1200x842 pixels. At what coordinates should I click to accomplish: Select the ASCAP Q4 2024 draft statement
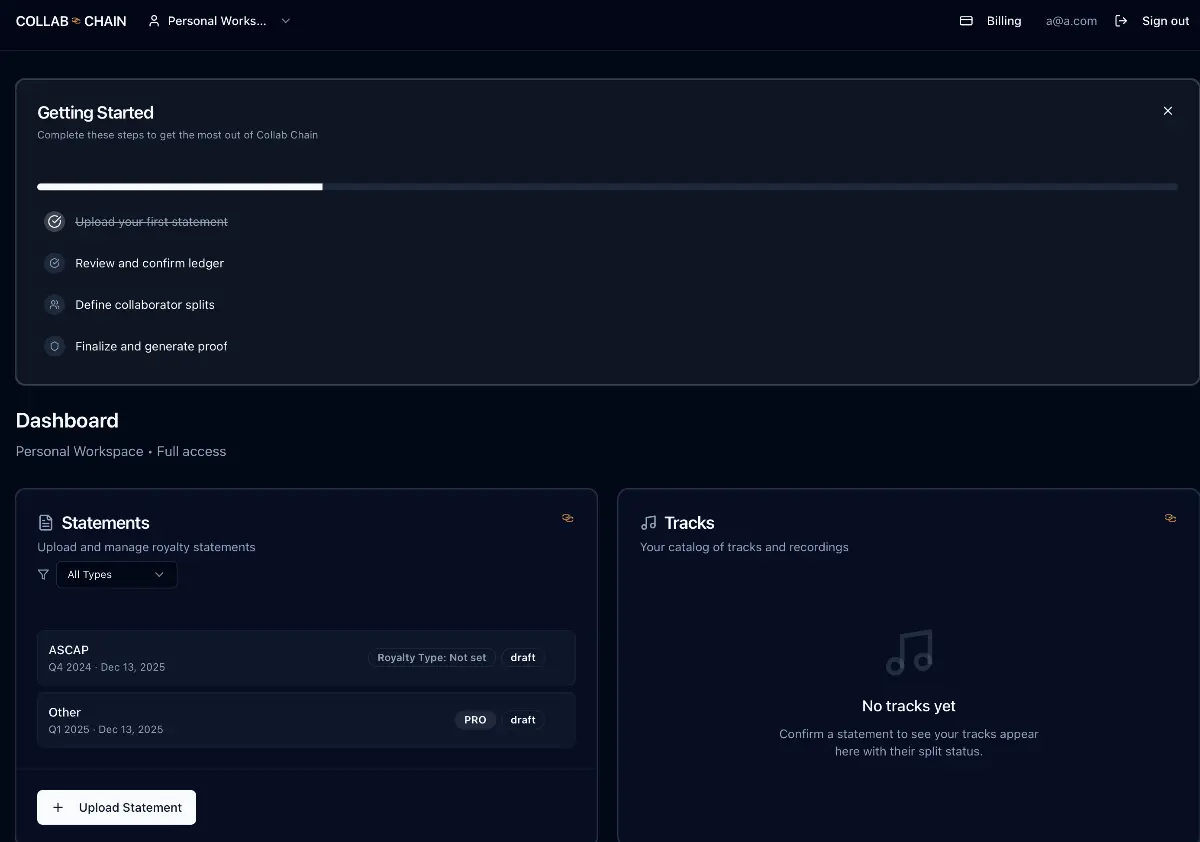tap(306, 658)
